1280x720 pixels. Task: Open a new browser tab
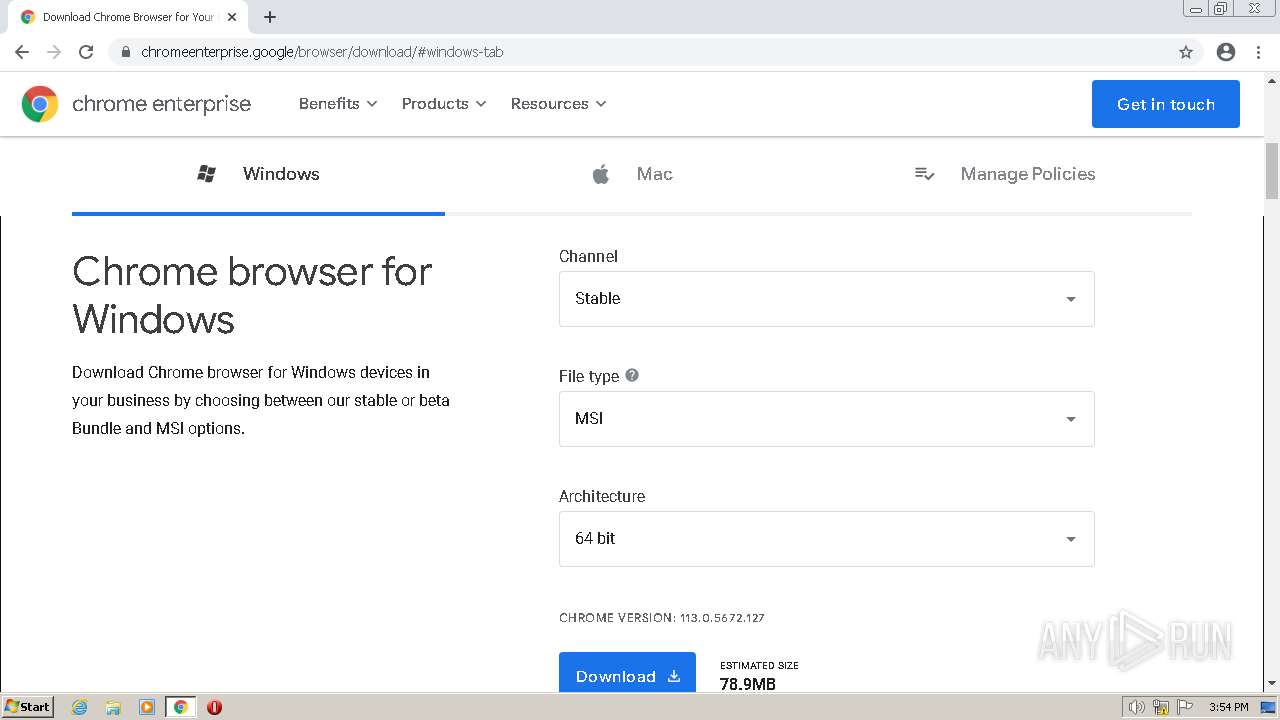tap(270, 17)
